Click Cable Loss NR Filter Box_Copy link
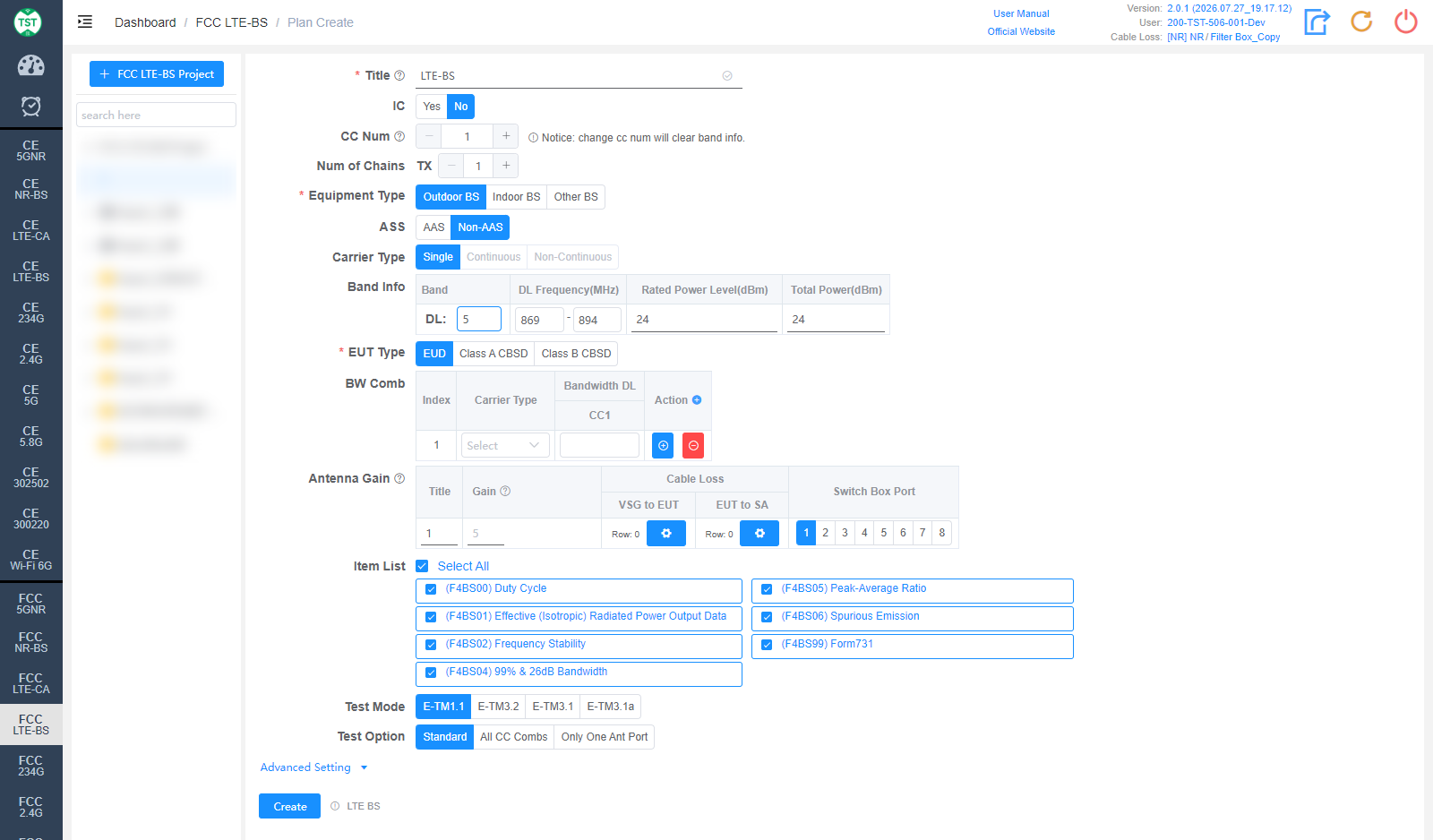 [x=1223, y=37]
